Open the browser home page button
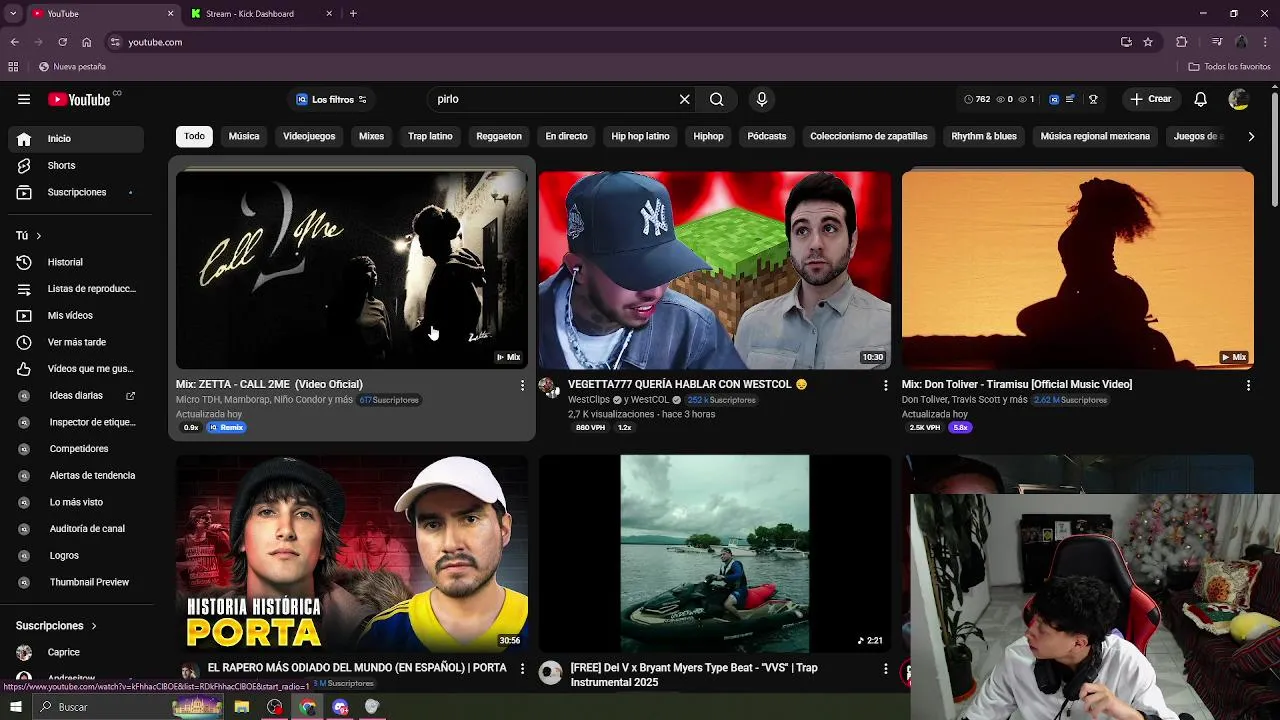 point(86,42)
